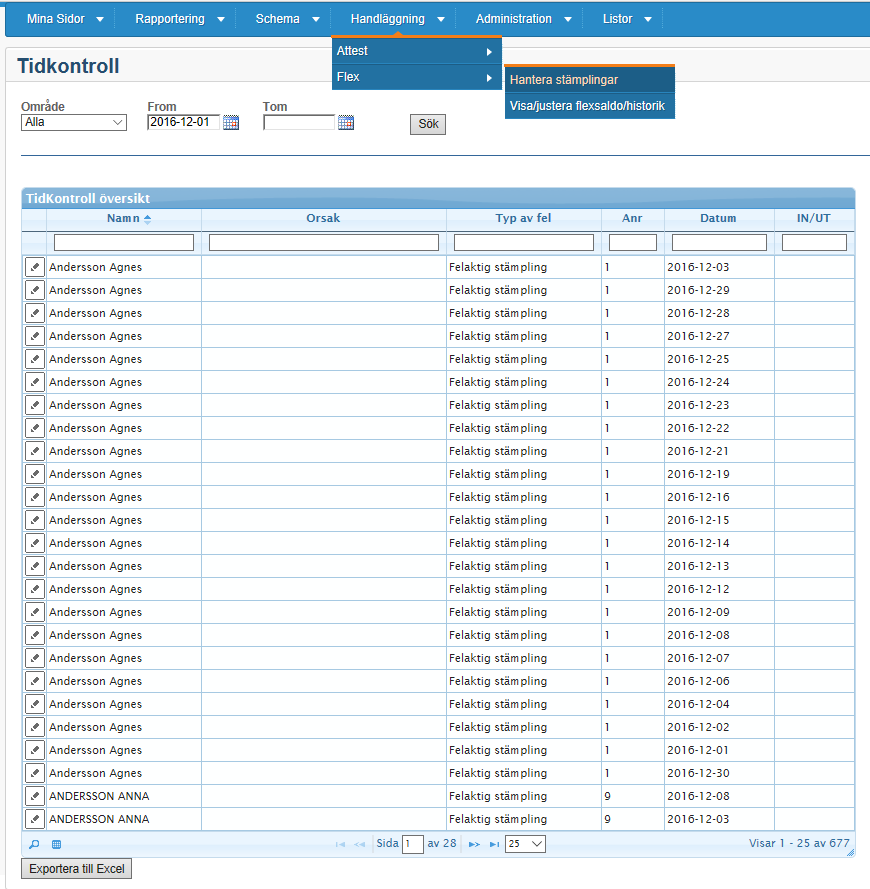Open the Område dropdown
Screen dimensions: 870x889
(x=74, y=123)
